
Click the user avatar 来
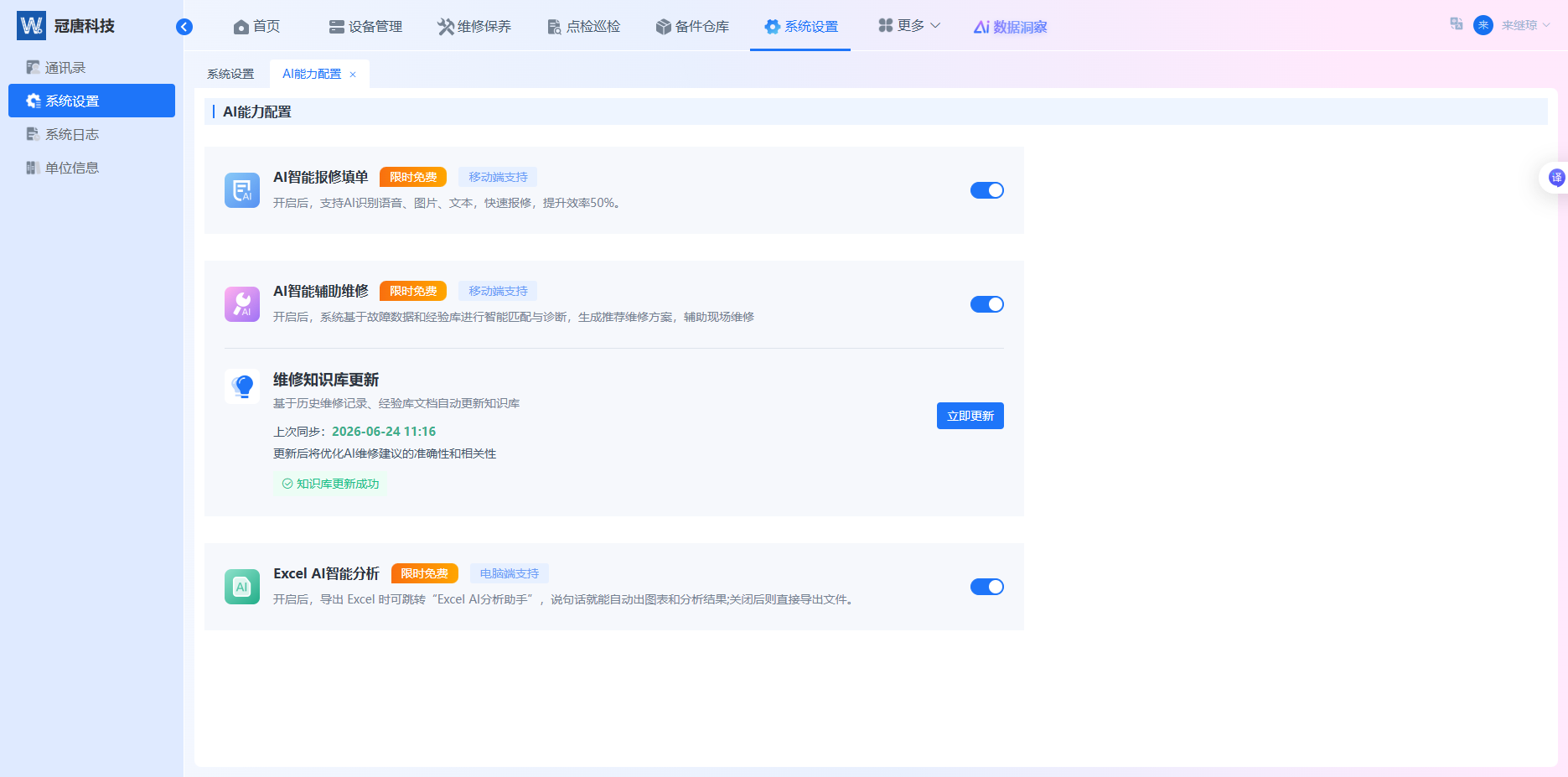click(1483, 25)
